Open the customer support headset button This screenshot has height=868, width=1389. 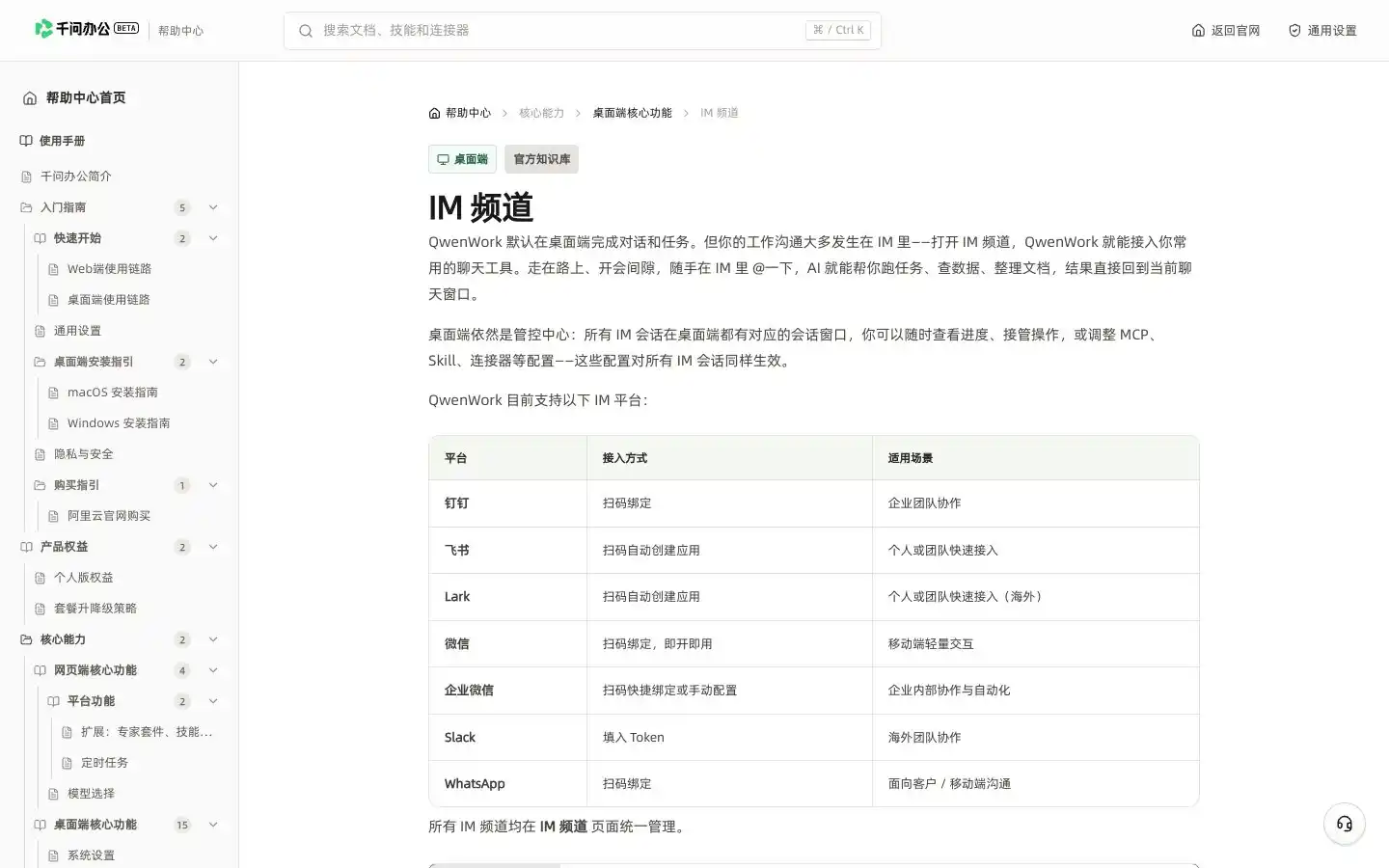point(1345,824)
